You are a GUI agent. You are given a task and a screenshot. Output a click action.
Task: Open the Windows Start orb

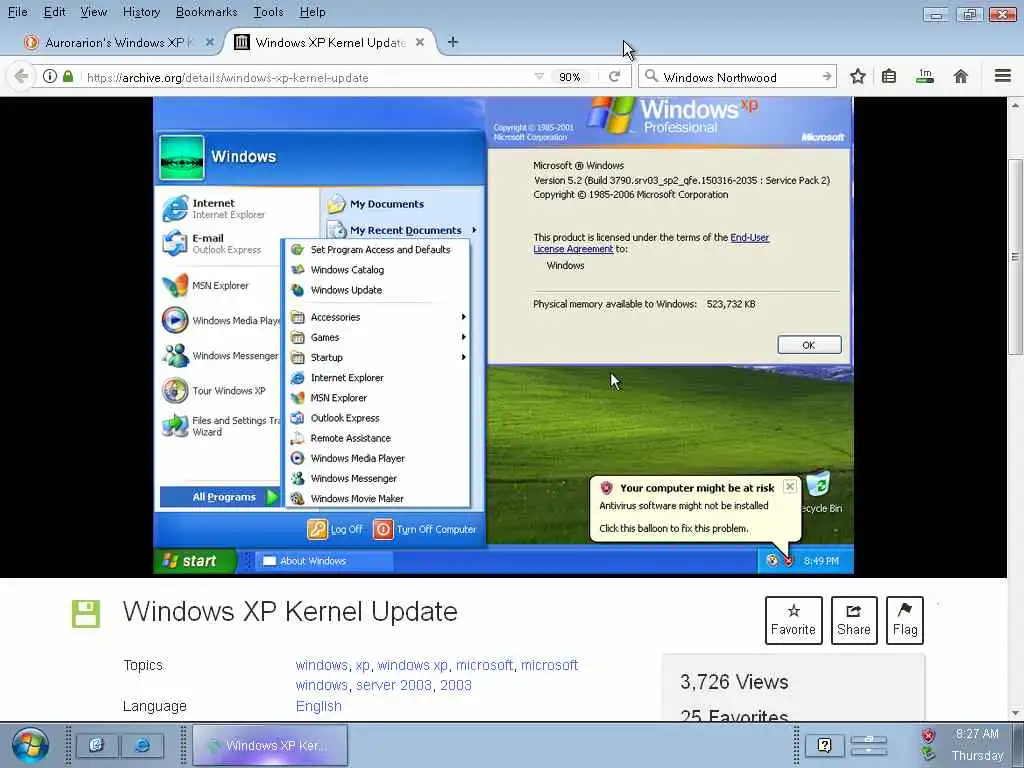coord(29,745)
